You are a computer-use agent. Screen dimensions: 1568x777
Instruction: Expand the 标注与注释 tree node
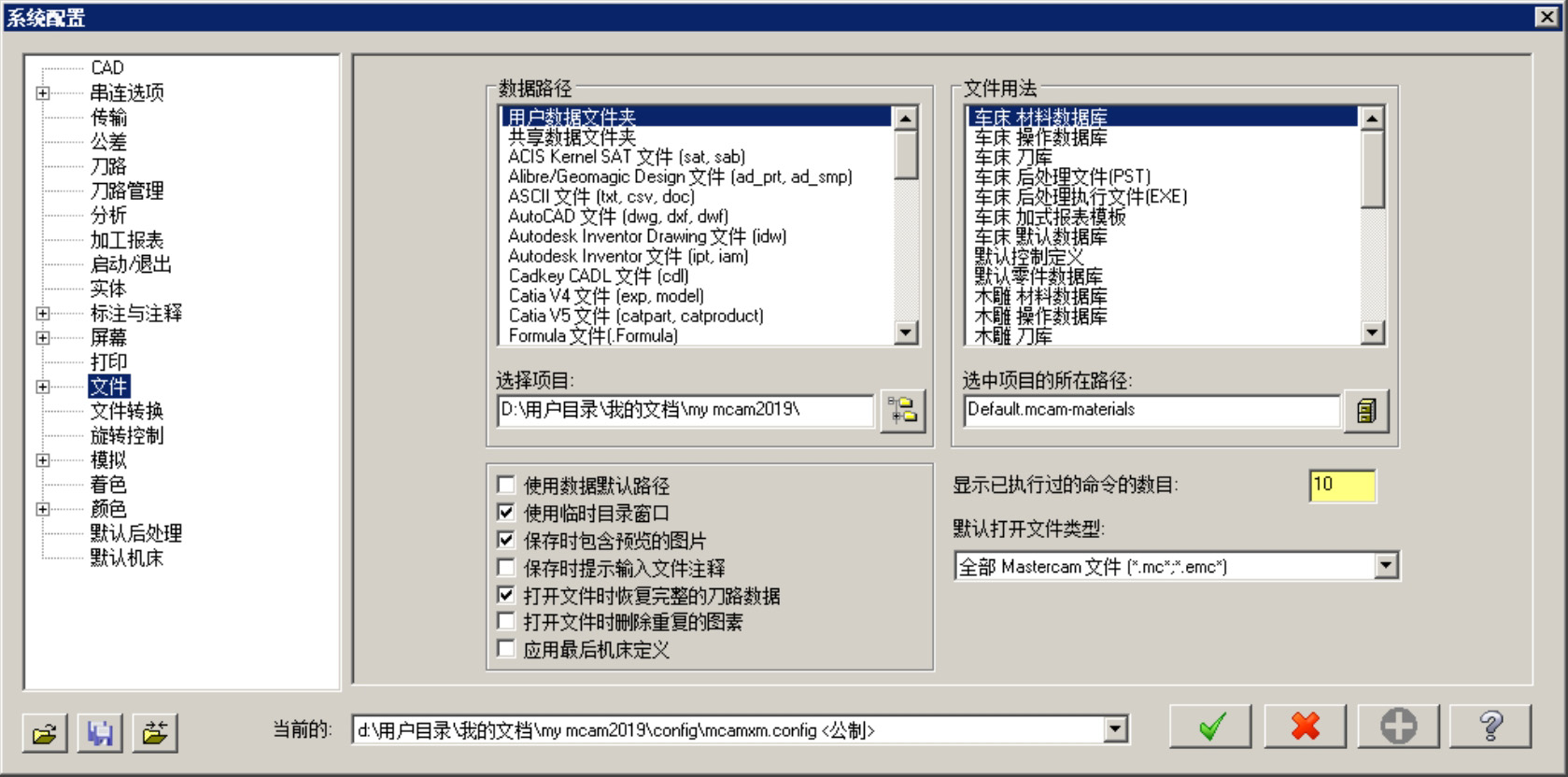(x=43, y=314)
